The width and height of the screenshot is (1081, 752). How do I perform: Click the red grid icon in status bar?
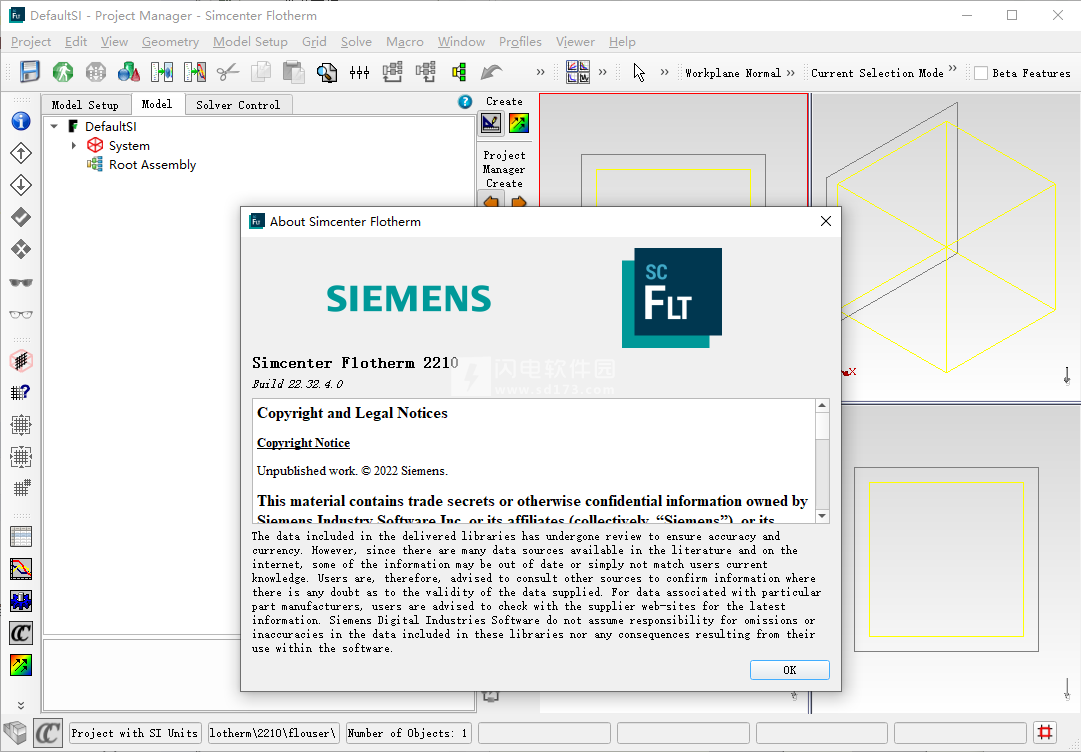click(1045, 732)
